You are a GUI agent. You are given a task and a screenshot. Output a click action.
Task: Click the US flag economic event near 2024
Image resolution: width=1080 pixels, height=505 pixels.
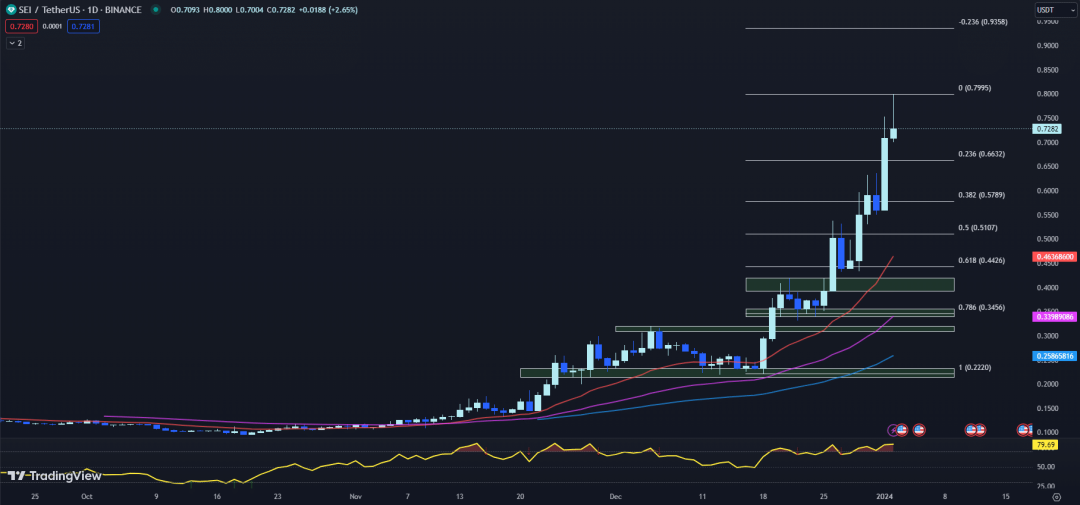pos(901,429)
